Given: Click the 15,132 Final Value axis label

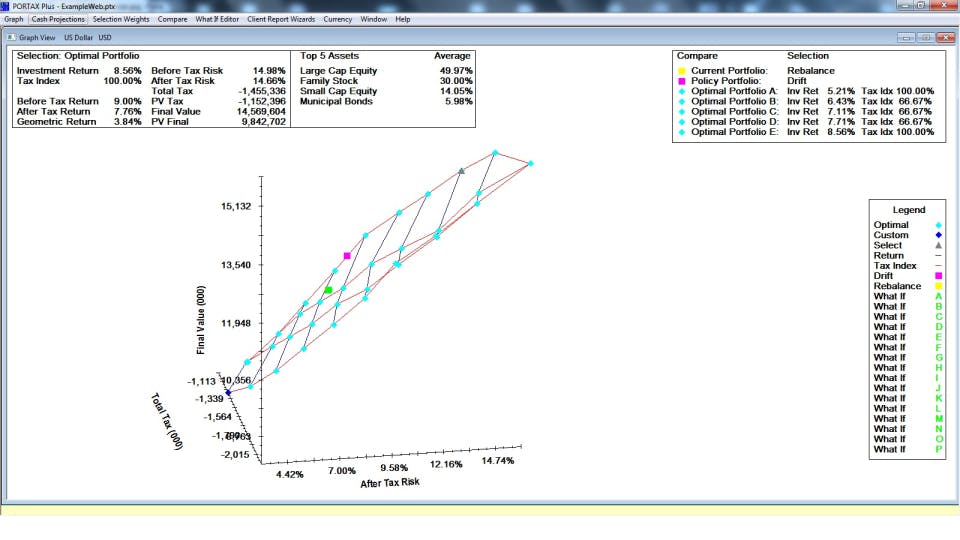Looking at the screenshot, I should point(236,206).
